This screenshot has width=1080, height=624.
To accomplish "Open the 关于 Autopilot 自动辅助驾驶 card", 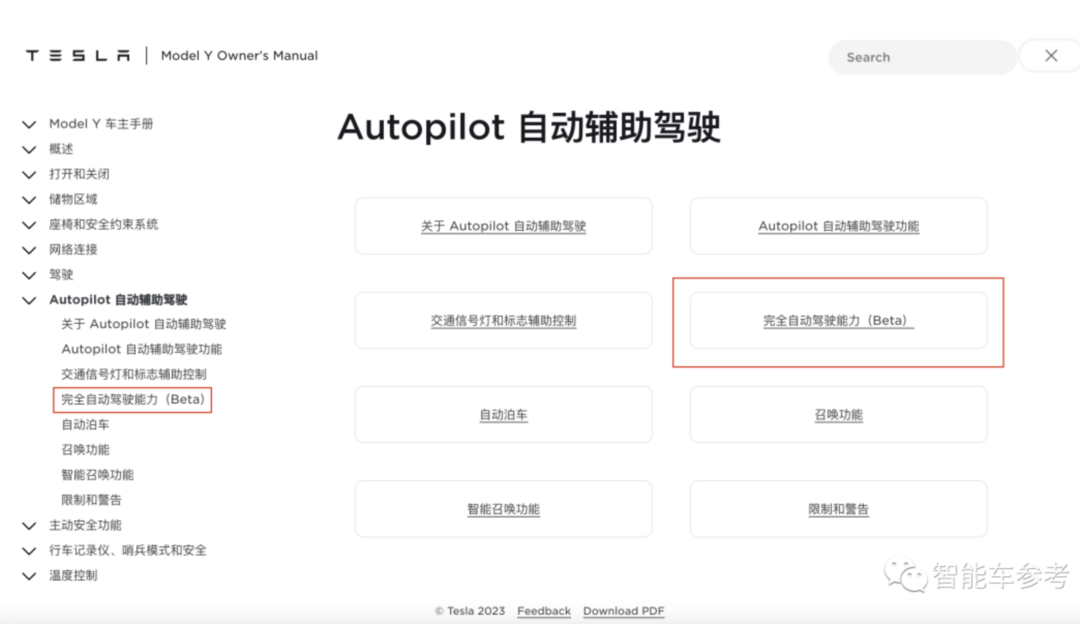I will pyautogui.click(x=503, y=226).
